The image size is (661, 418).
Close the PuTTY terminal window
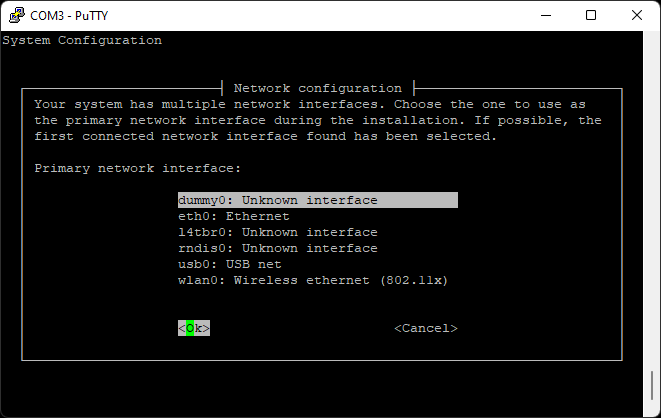click(637, 15)
